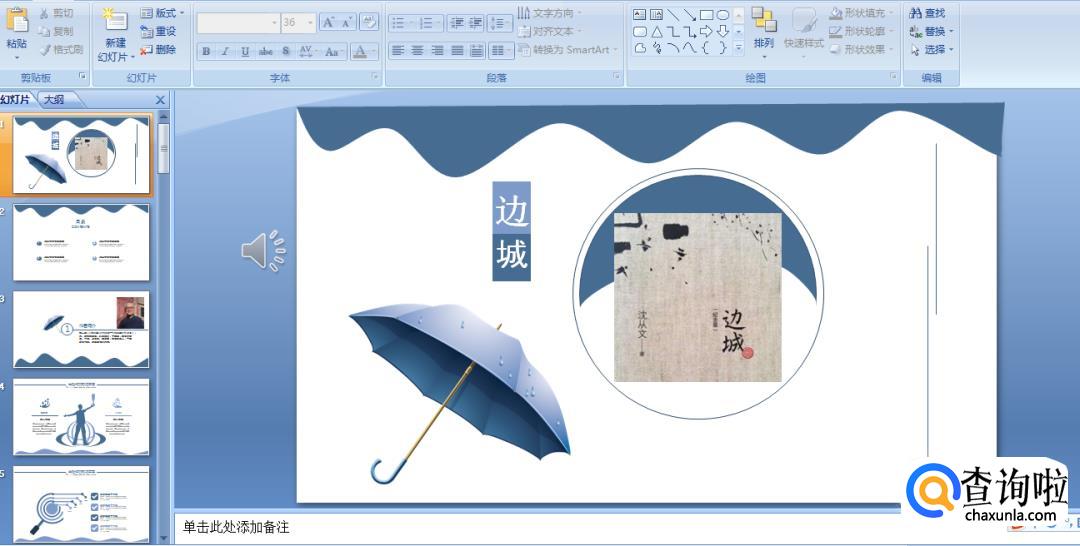Viewport: 1080px width, 546px height.
Task: Align text right
Action: [x=437, y=50]
